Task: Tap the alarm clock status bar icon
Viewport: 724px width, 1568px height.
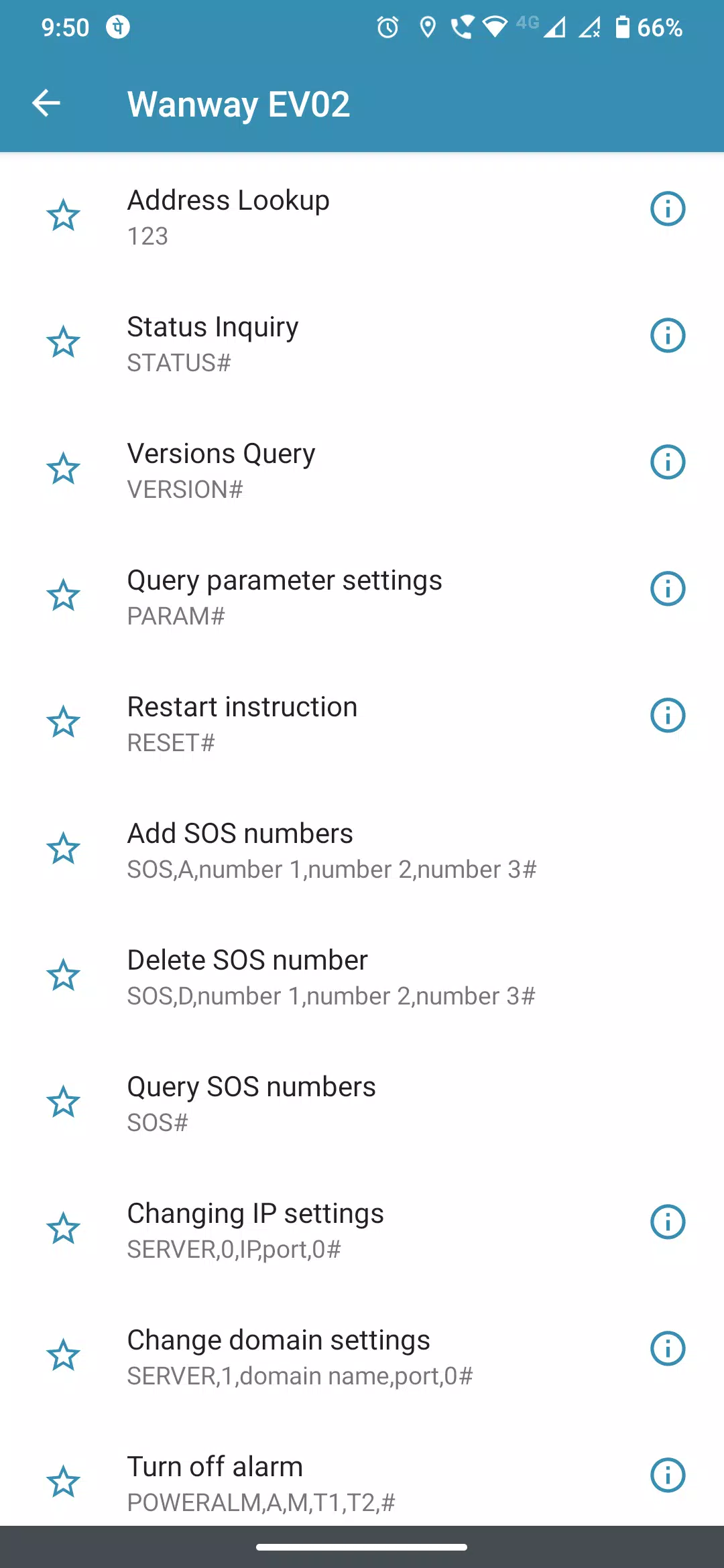Action: (x=387, y=27)
